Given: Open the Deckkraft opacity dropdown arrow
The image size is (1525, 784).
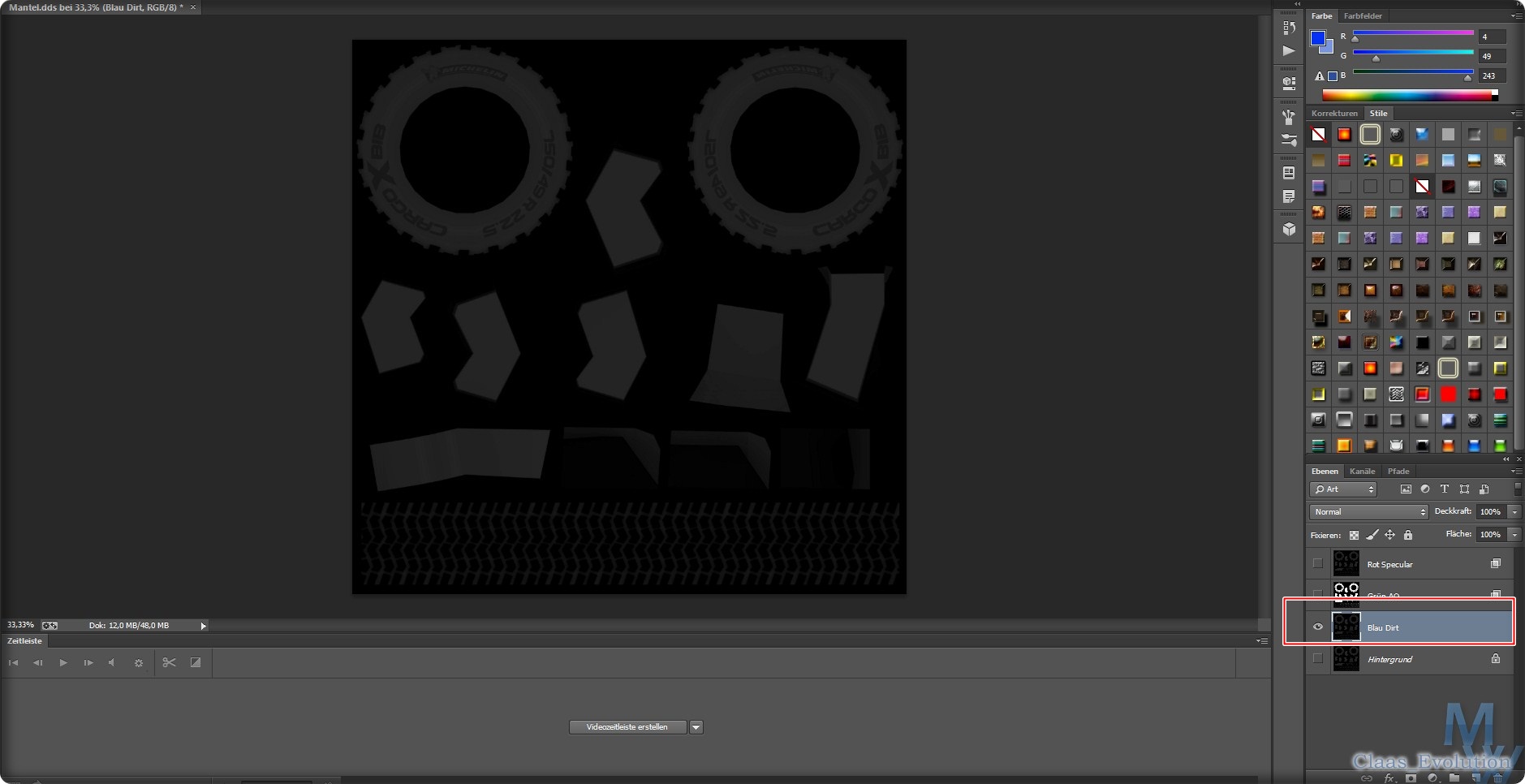Looking at the screenshot, I should tap(1514, 511).
